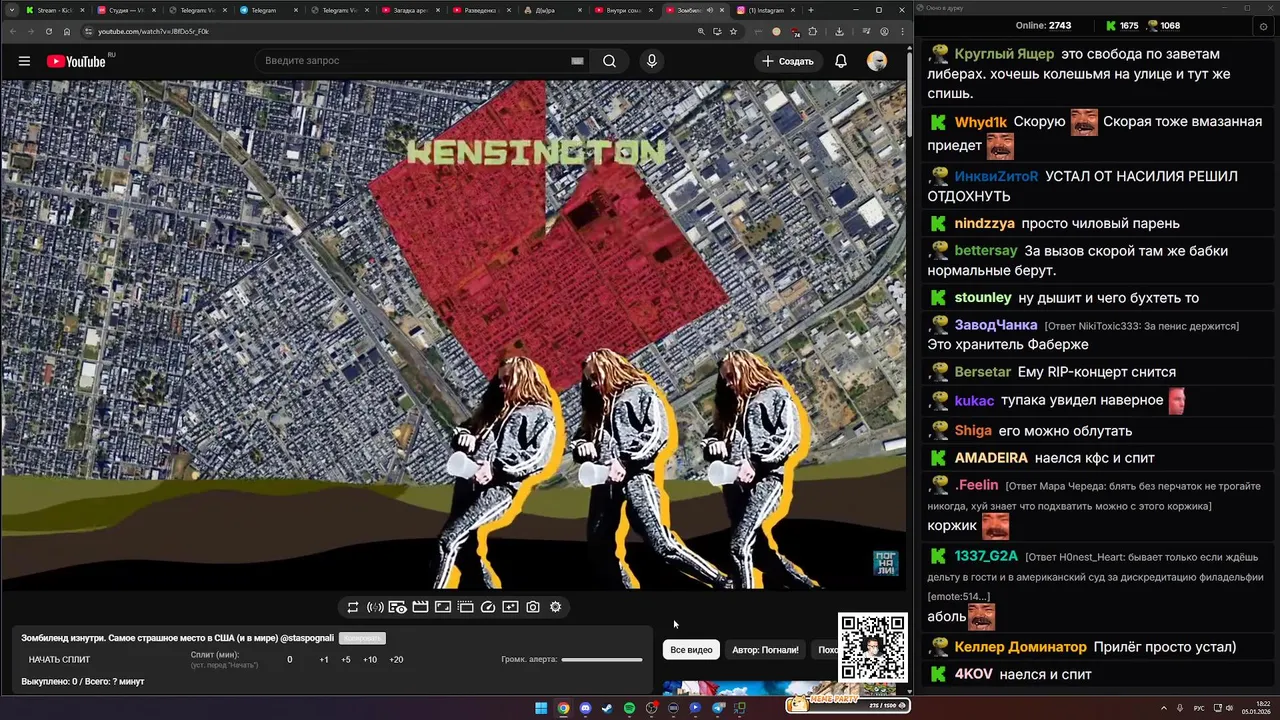Add +5 minutes to split

[346, 660]
